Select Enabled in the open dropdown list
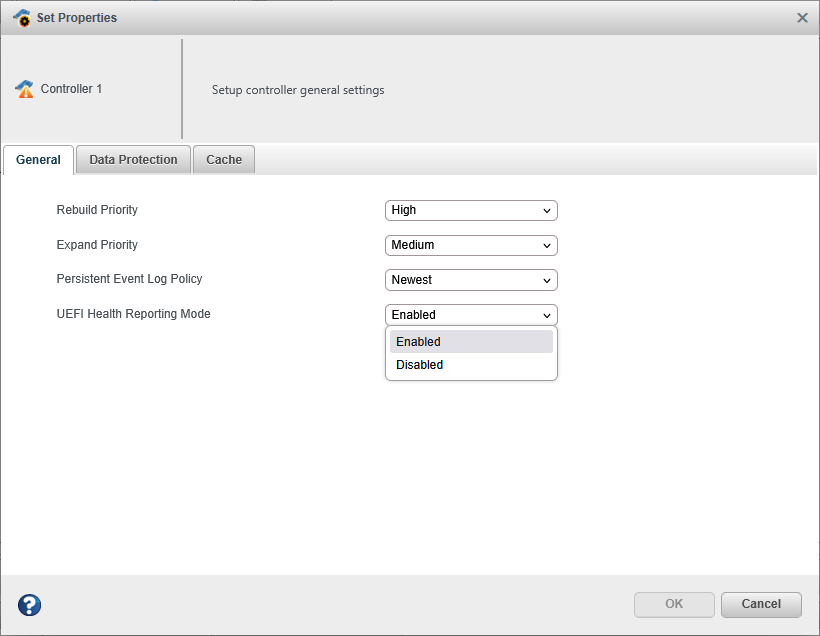Viewport: 820px width, 636px height. pyautogui.click(x=470, y=342)
